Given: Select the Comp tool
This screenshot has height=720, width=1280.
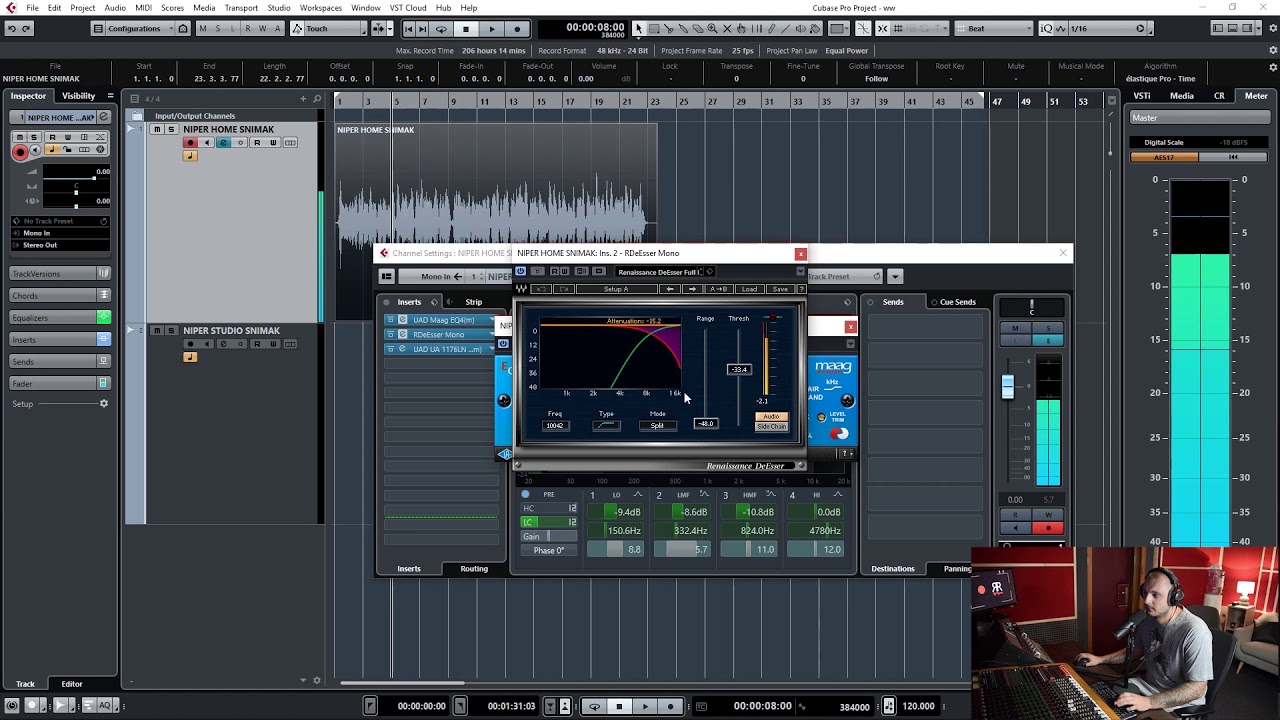Looking at the screenshot, I should pos(740,28).
